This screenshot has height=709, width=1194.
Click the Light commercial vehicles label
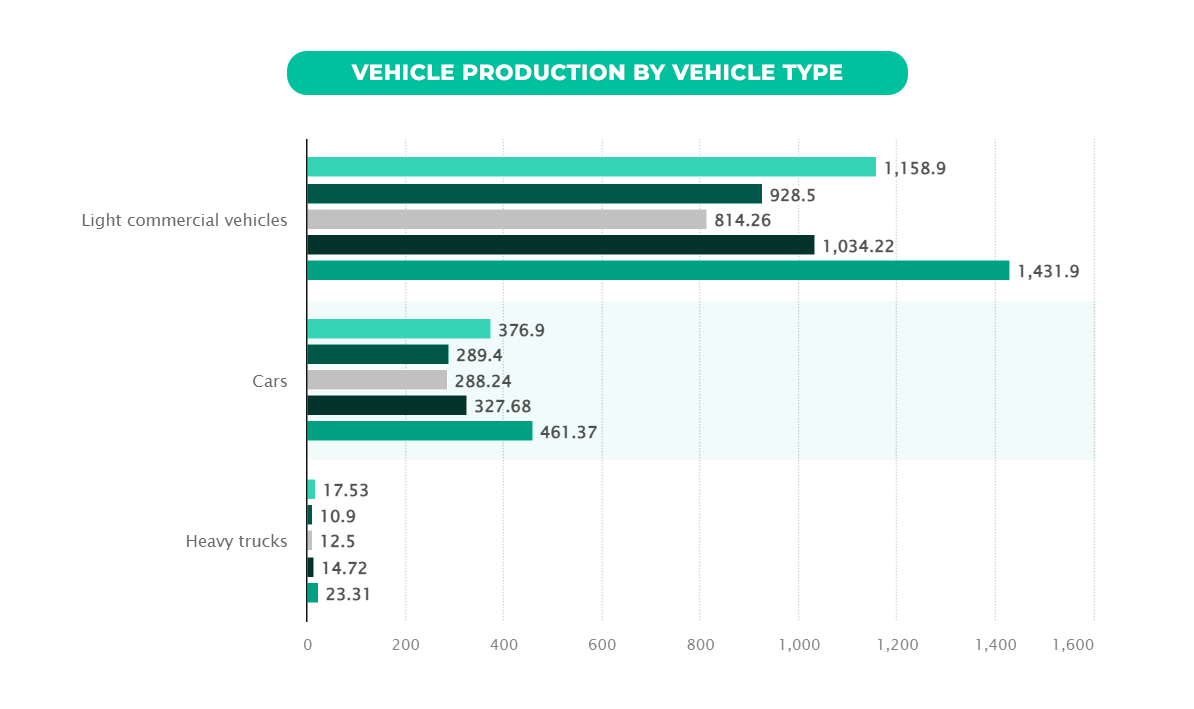click(x=184, y=220)
